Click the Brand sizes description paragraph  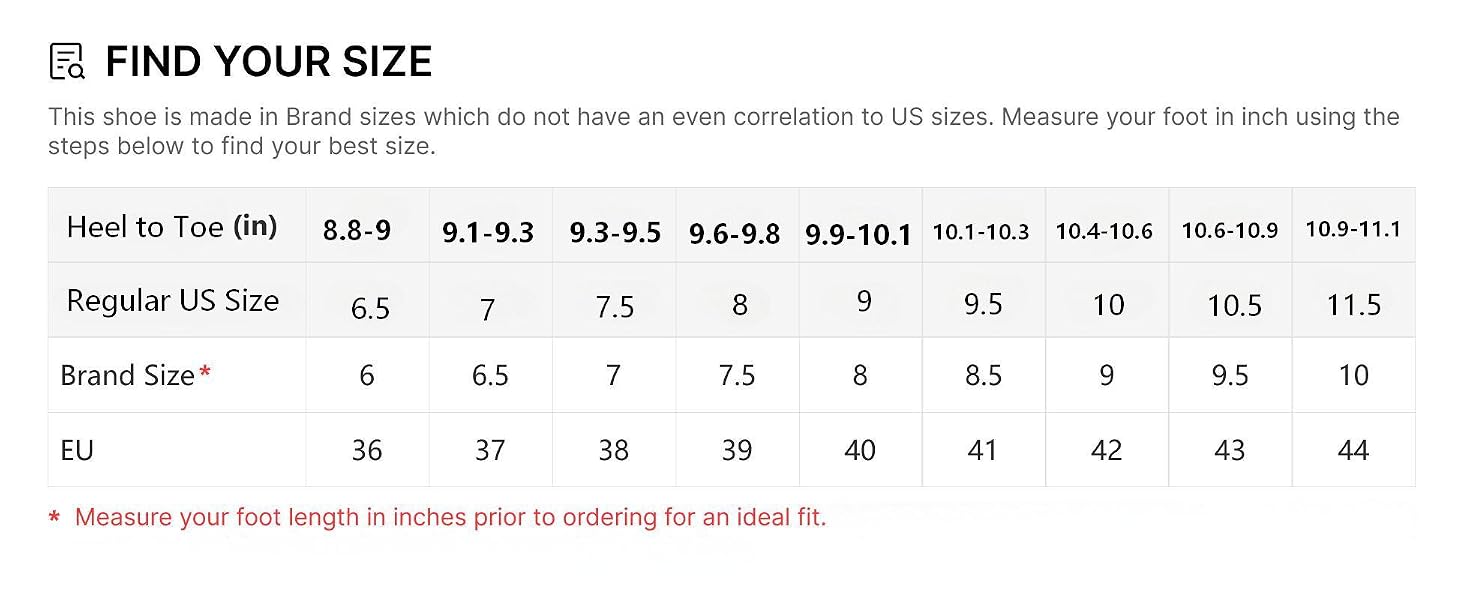point(724,131)
